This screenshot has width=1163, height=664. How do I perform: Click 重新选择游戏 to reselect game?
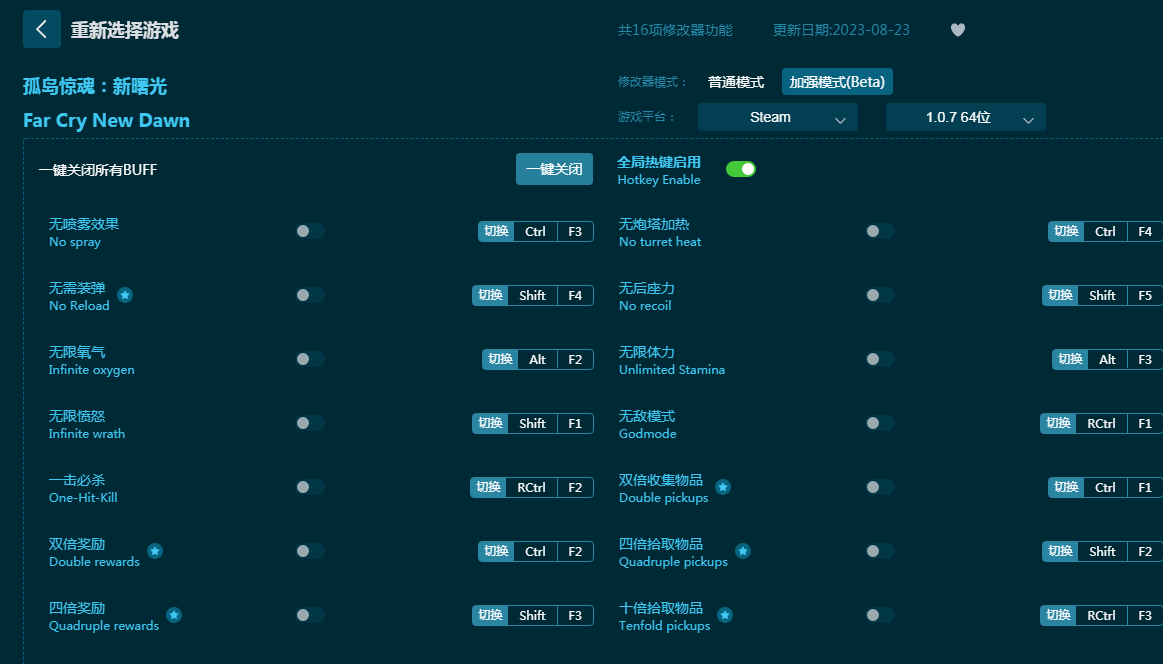click(125, 30)
